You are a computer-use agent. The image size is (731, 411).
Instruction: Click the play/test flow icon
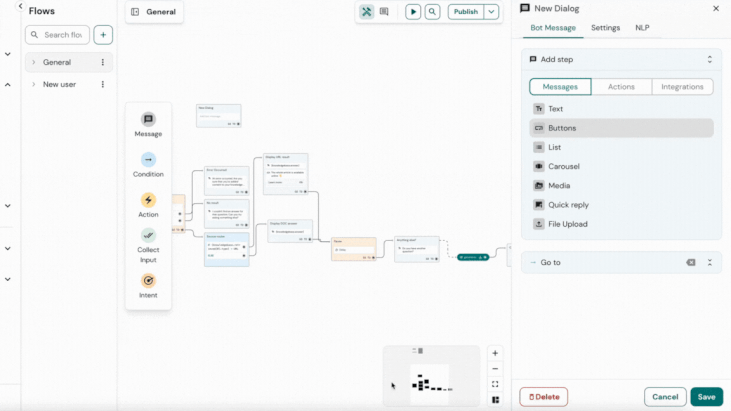coord(413,12)
